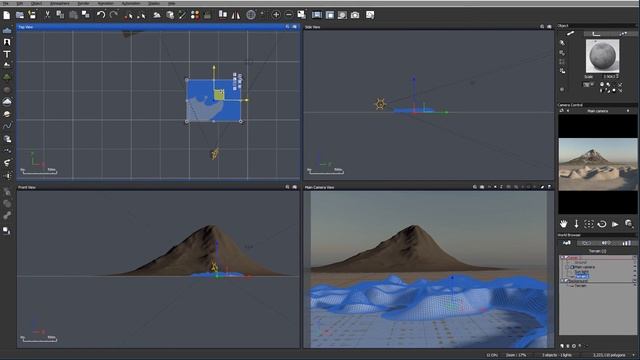Select Main camera in World Browser
The width and height of the screenshot is (640, 360).
click(584, 267)
